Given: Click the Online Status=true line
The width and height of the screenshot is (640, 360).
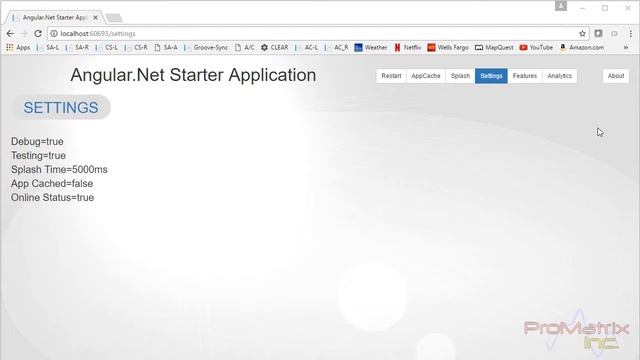Looking at the screenshot, I should tap(52, 198).
